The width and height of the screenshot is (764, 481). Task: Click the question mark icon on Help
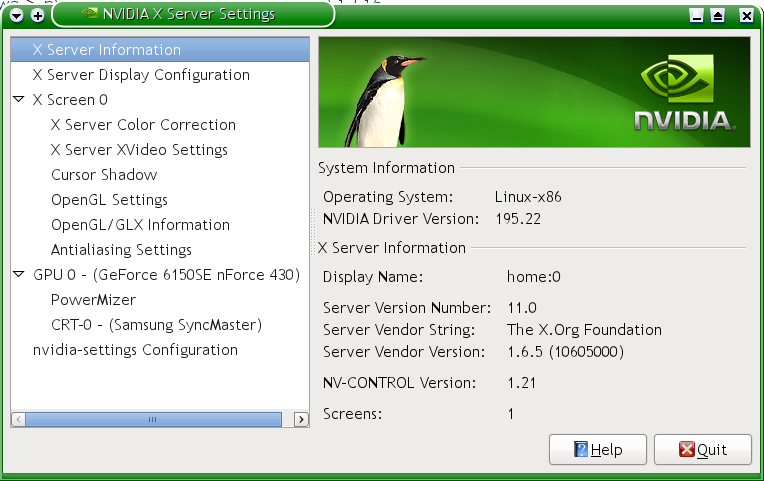(x=581, y=449)
